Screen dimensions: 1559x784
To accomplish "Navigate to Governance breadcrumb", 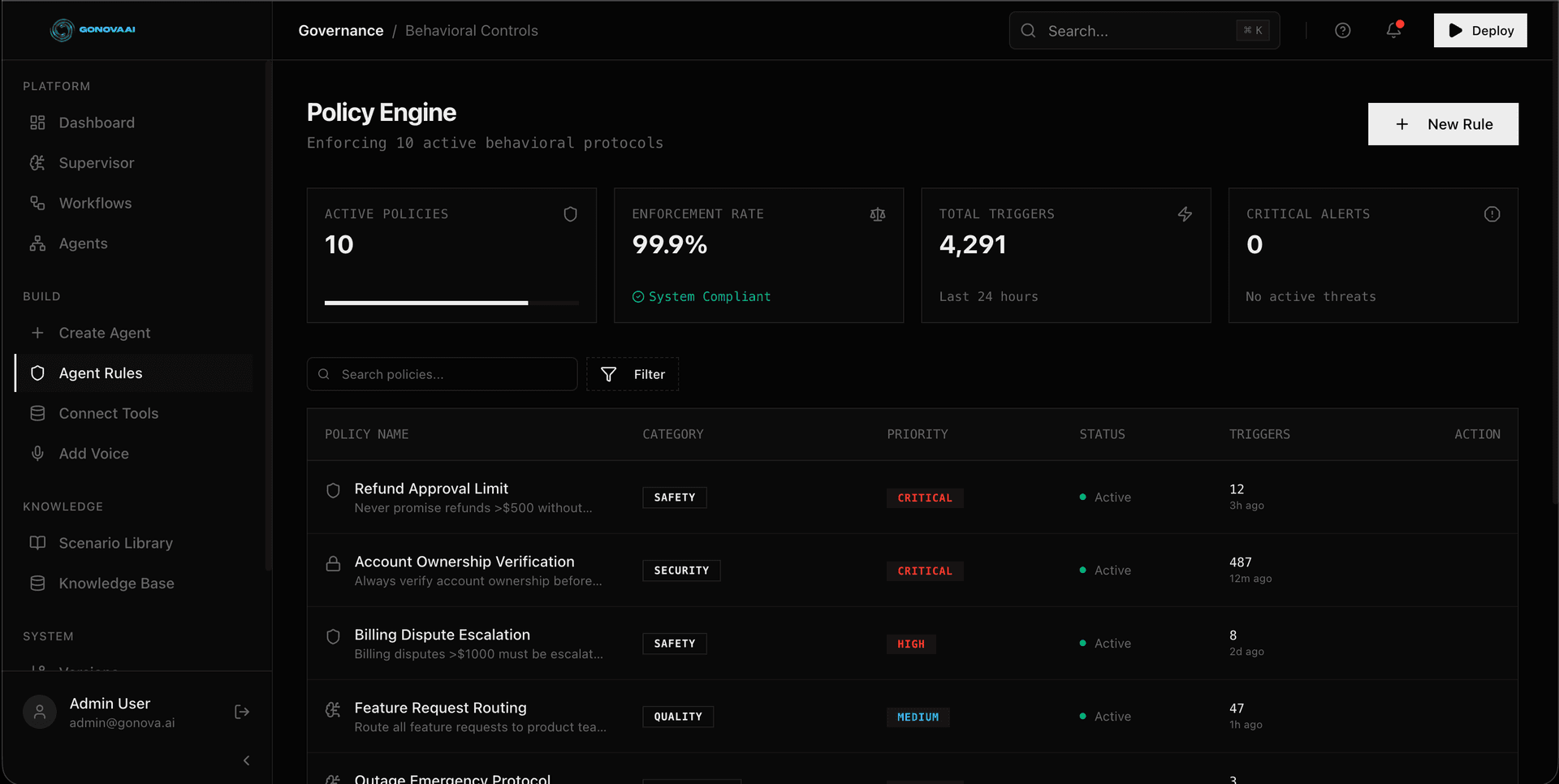I will pos(340,30).
